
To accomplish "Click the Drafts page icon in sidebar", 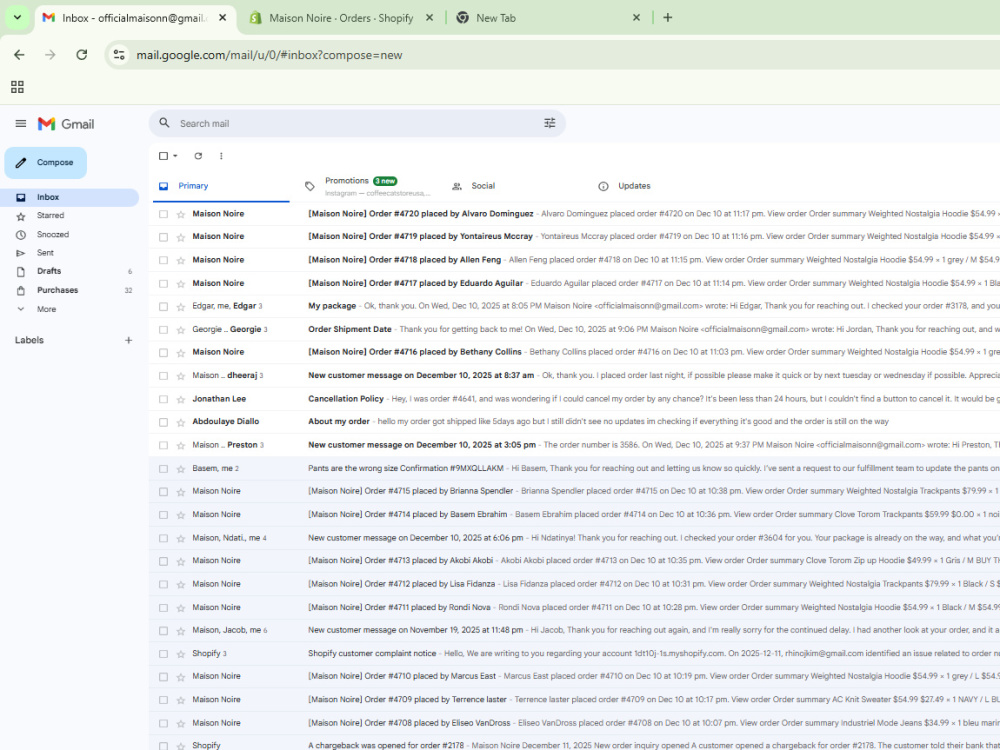I will click(x=21, y=272).
